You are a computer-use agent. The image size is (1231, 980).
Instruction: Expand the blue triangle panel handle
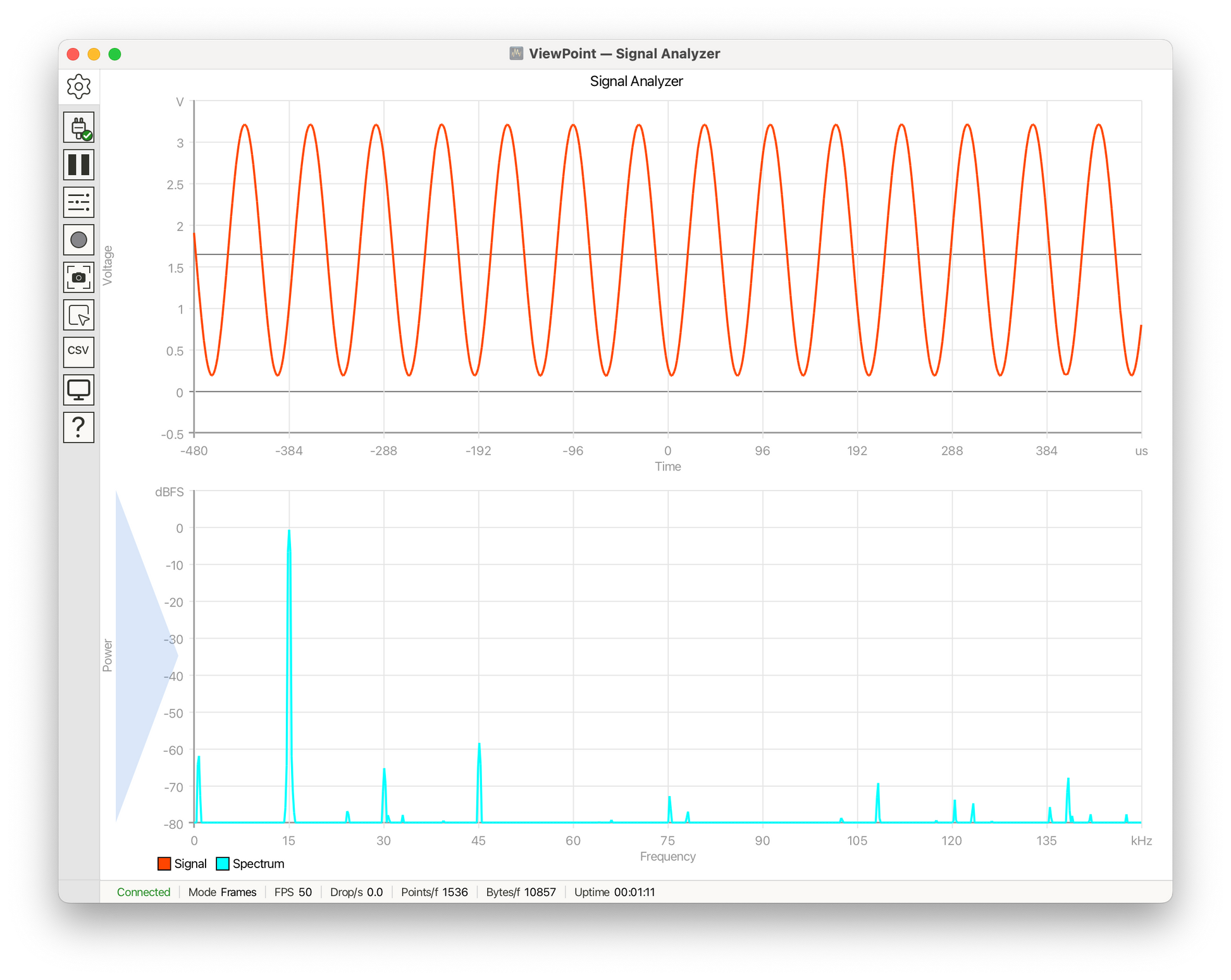tap(146, 656)
